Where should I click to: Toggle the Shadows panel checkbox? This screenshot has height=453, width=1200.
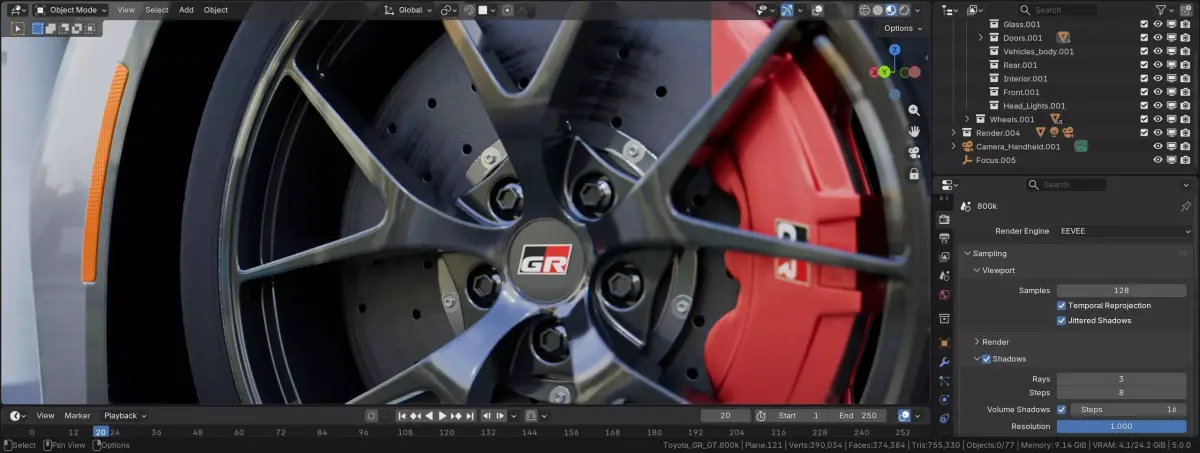coord(987,359)
